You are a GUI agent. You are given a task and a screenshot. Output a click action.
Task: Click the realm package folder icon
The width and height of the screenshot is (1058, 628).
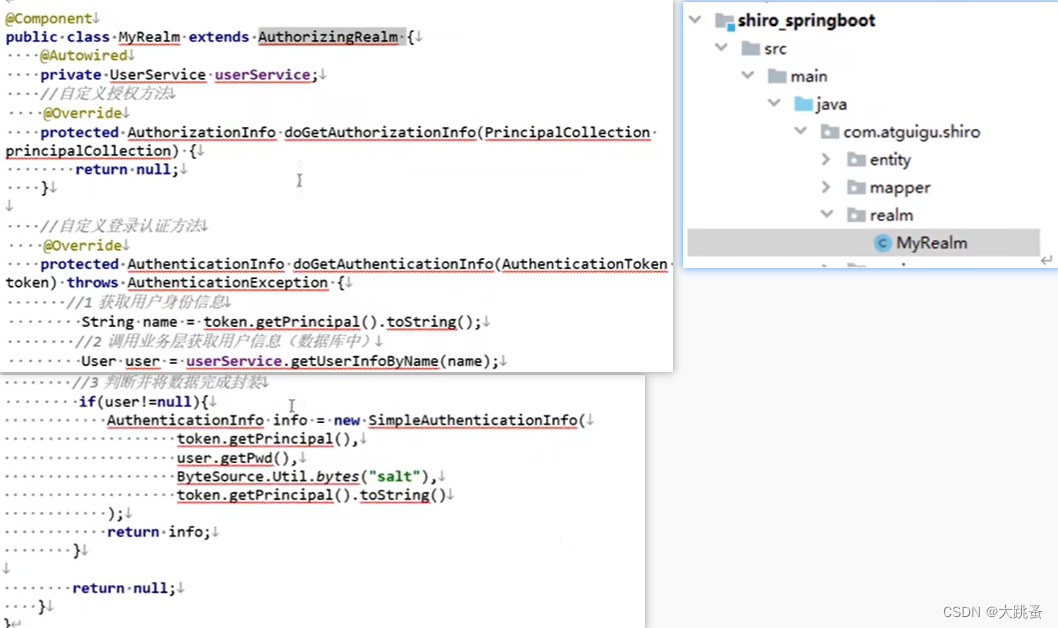point(856,215)
